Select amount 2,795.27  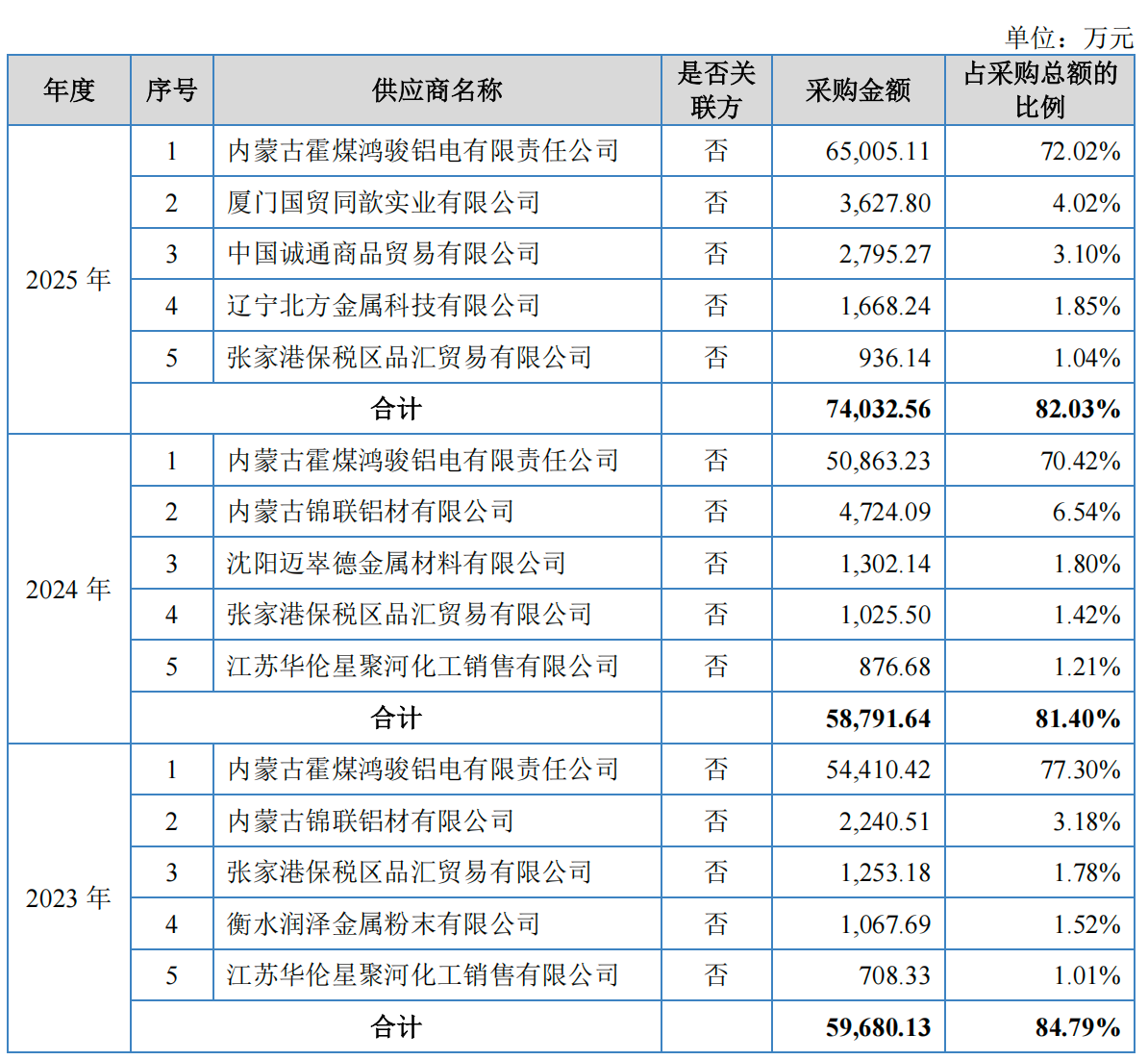[885, 254]
